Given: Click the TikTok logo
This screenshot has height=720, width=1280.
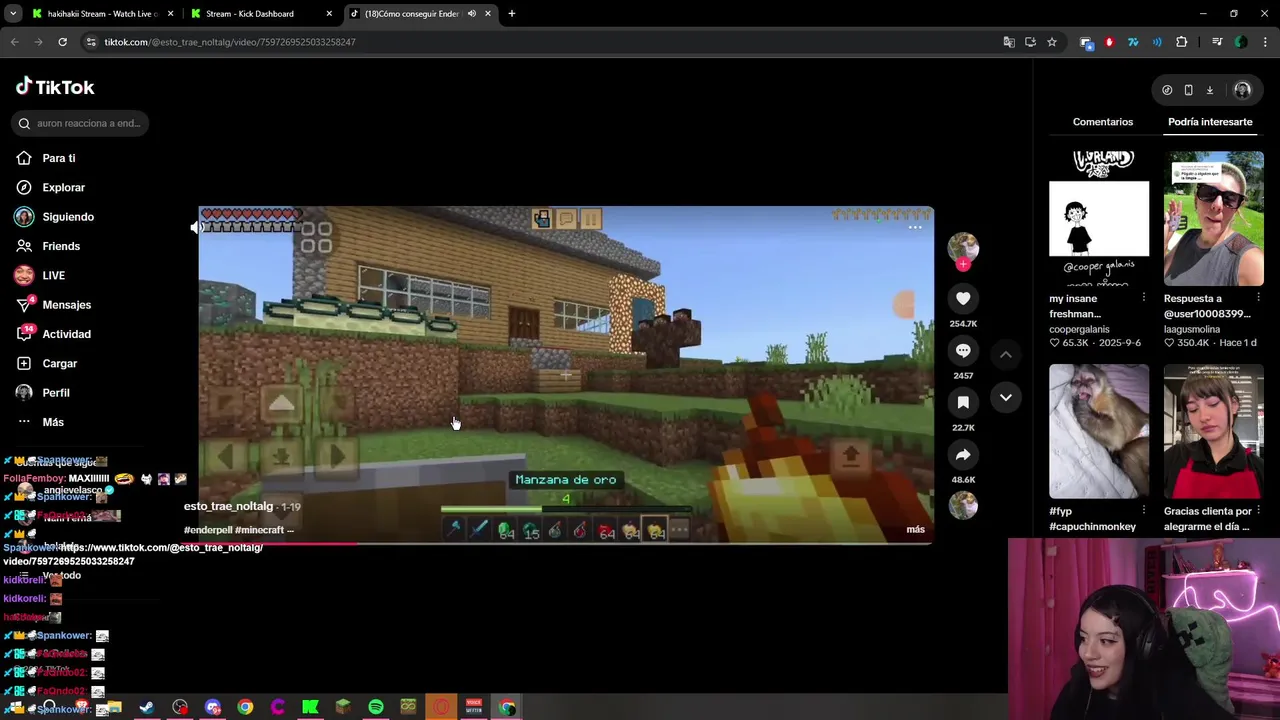Looking at the screenshot, I should click(x=55, y=87).
